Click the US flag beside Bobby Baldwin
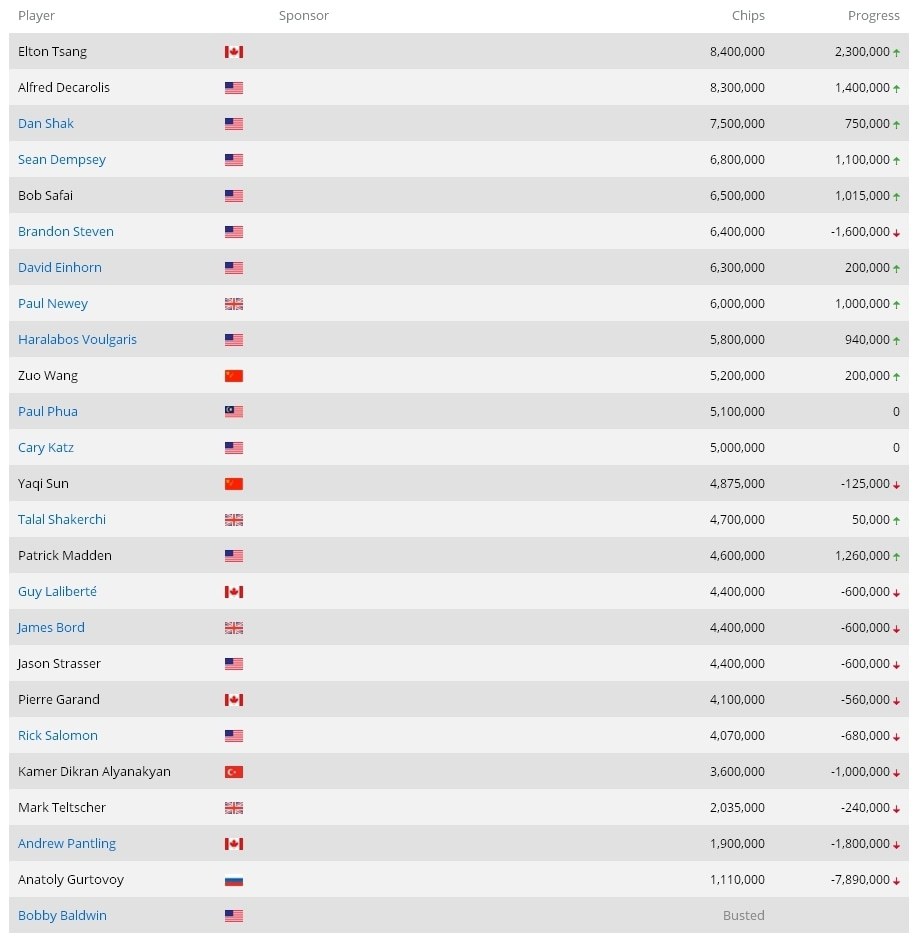The image size is (916, 941). (234, 916)
